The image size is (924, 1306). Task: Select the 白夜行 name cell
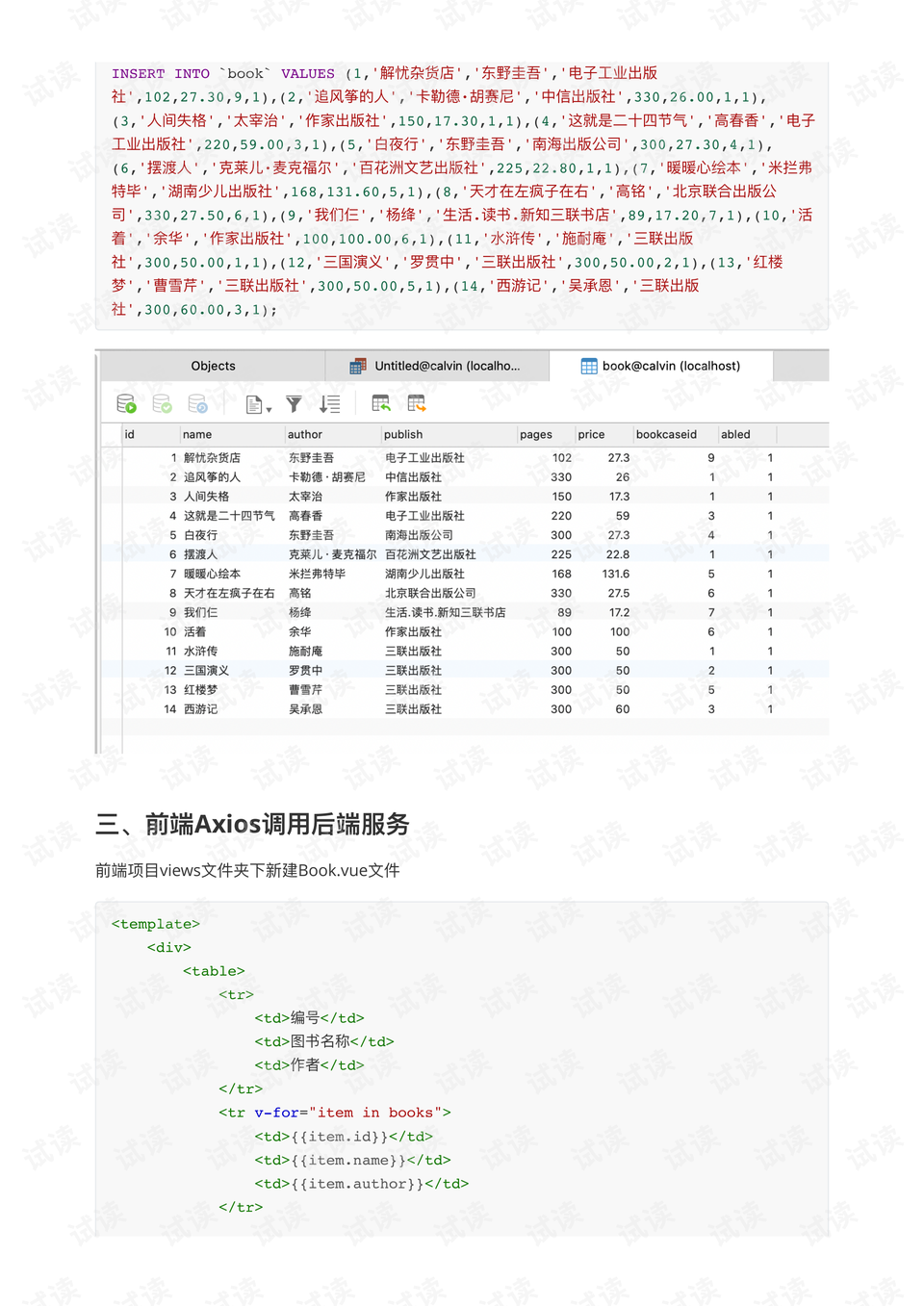tap(200, 535)
